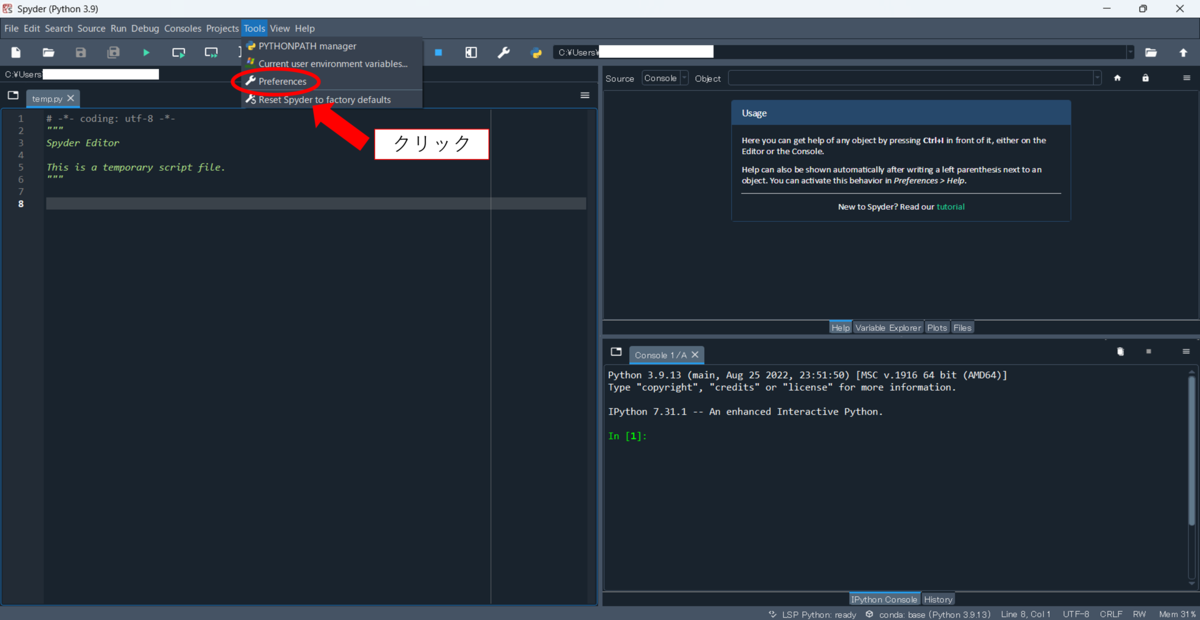This screenshot has height=620, width=1200.
Task: Maximize current pane from the toolbar
Action: click(471, 52)
